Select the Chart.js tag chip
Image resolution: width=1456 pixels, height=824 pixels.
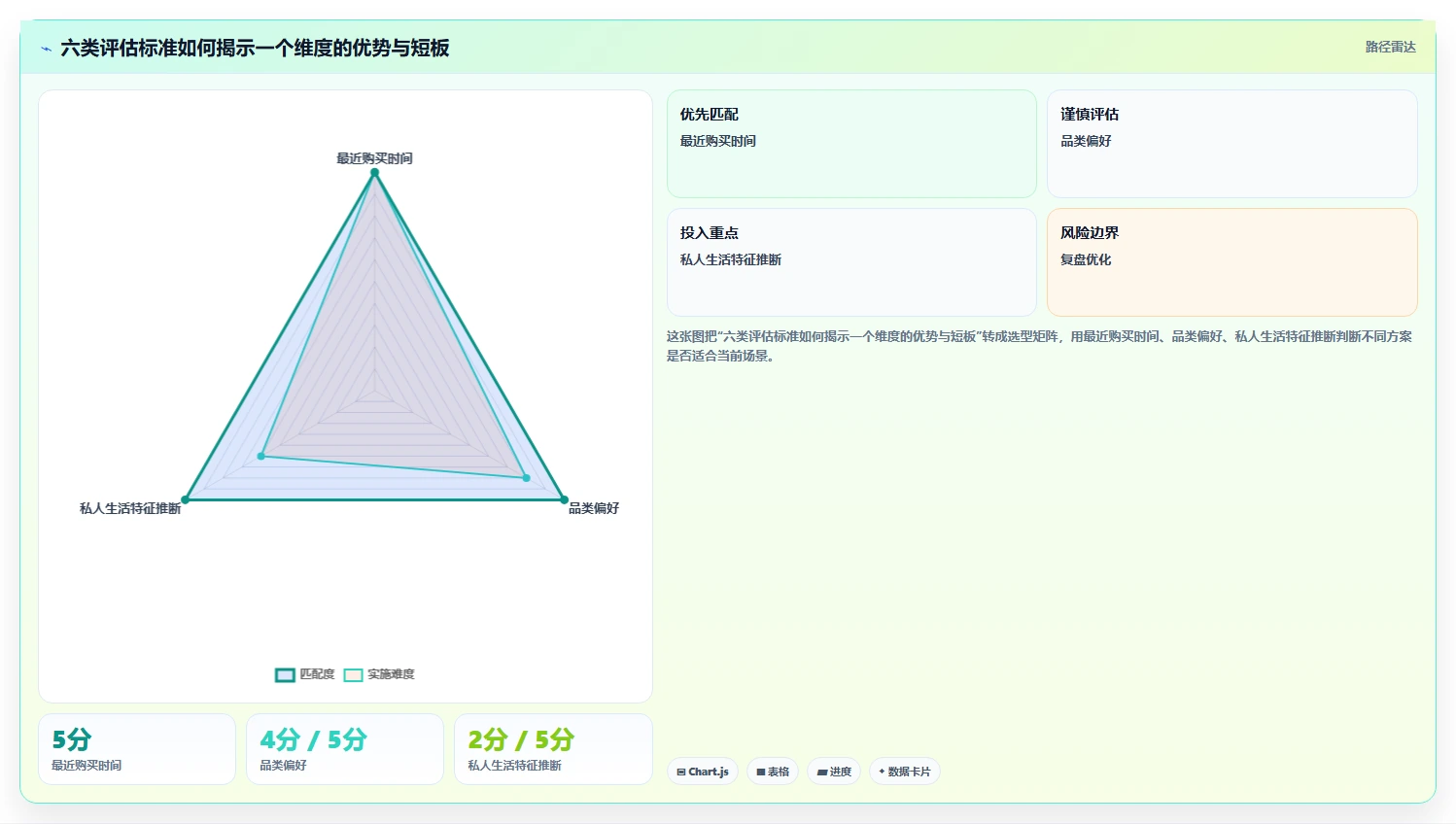click(703, 772)
